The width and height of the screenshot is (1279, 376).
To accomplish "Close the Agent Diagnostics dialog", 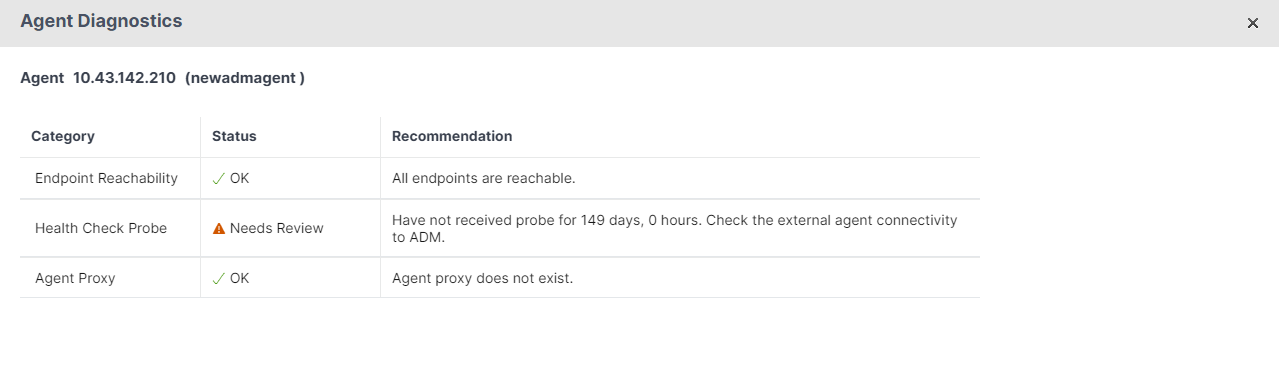I will 1252,23.
